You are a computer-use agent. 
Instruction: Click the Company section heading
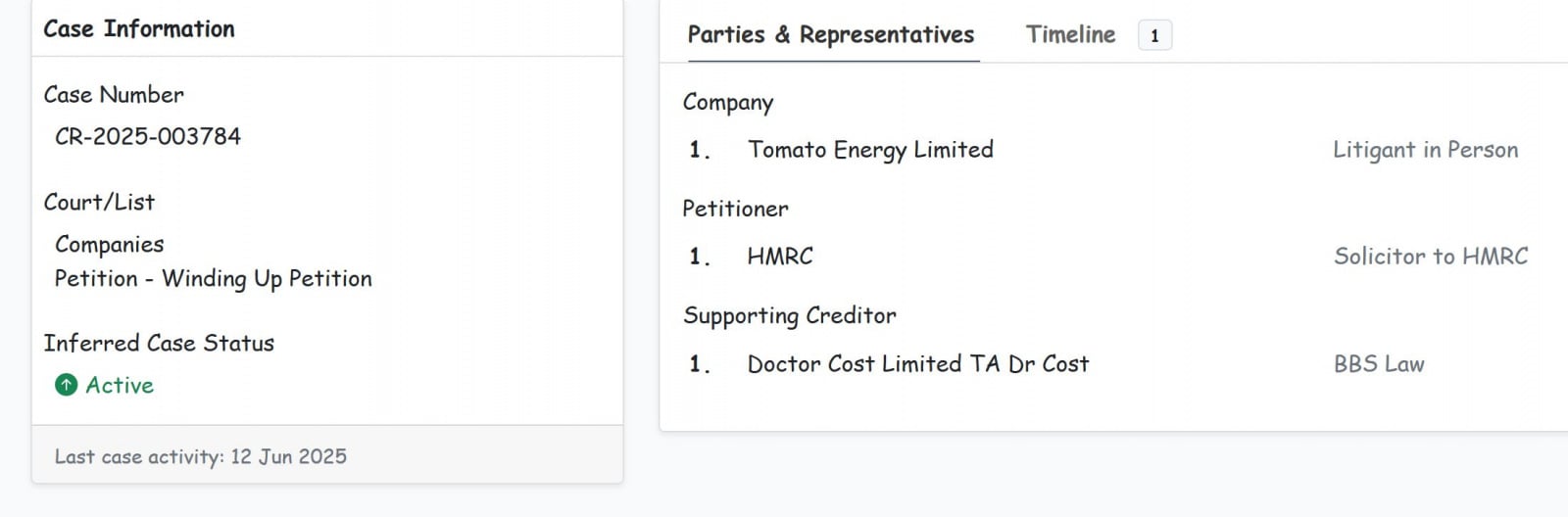click(x=728, y=103)
